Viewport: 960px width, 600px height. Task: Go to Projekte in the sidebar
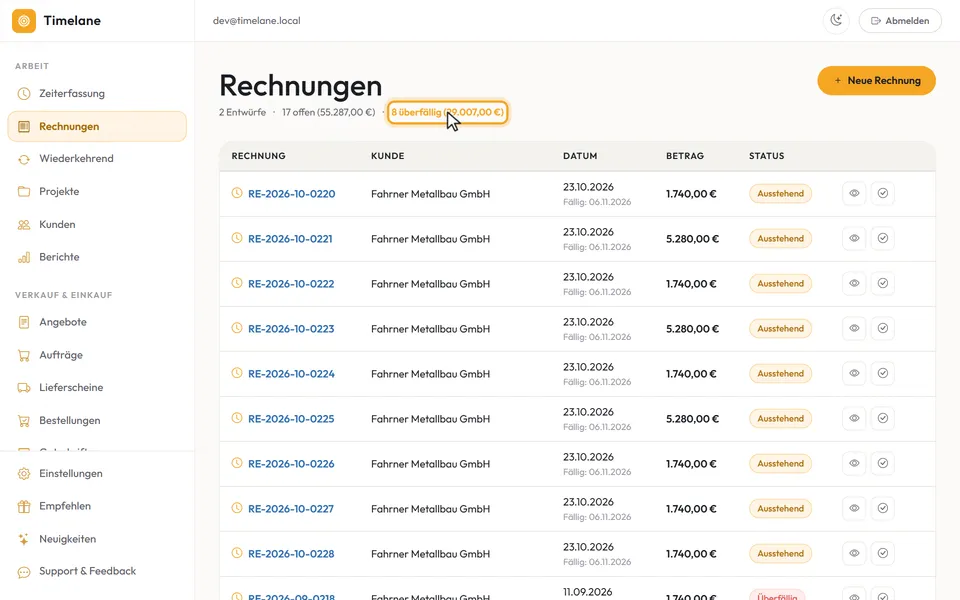coord(97,192)
